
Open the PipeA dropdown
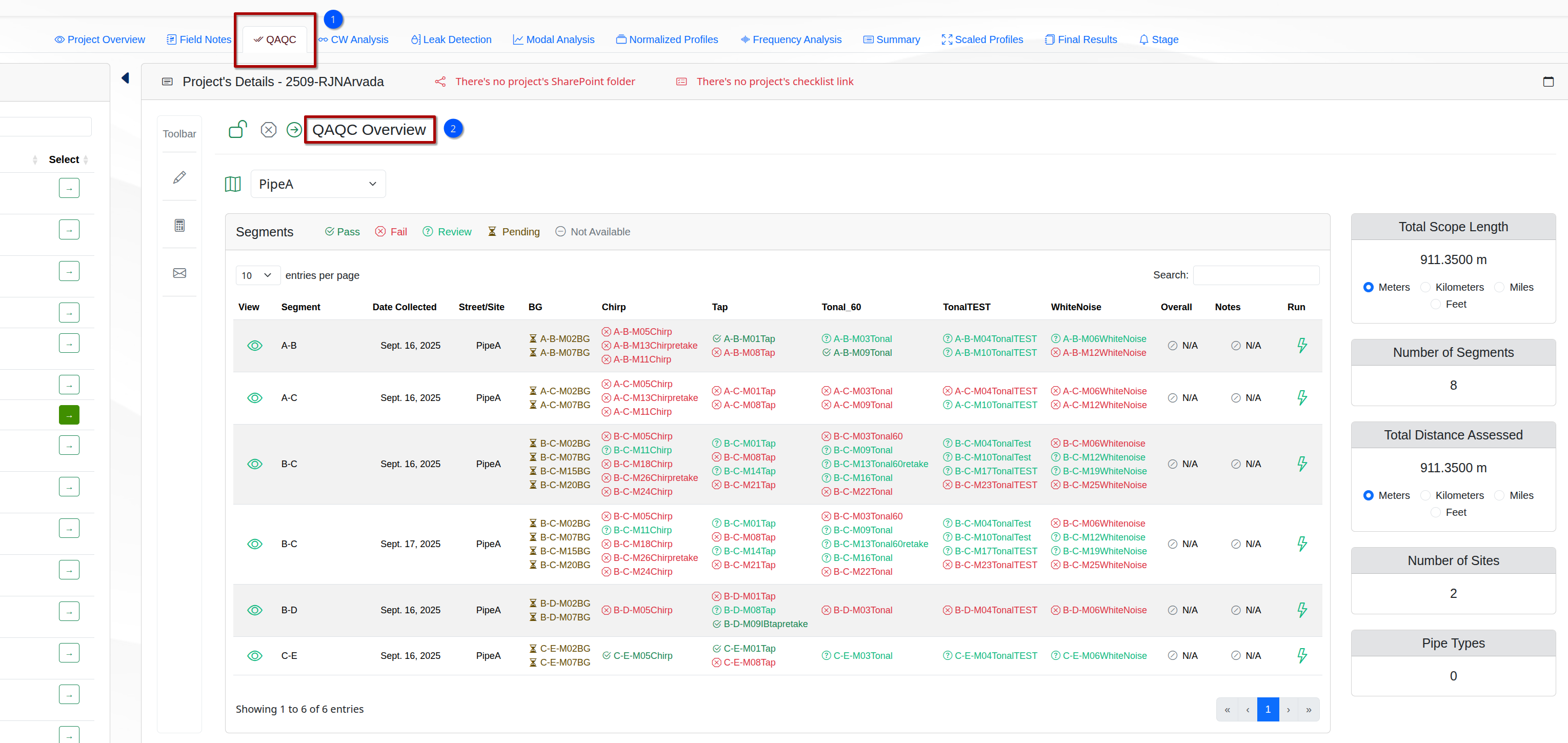tap(318, 184)
